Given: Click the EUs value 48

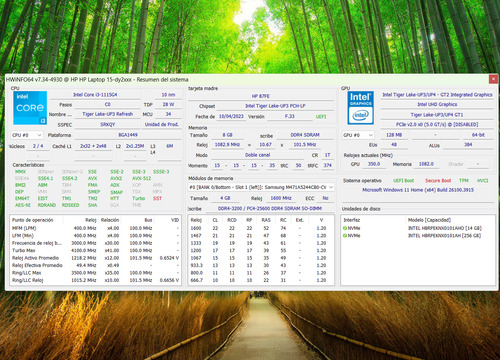Looking at the screenshot, I should 394,145.
